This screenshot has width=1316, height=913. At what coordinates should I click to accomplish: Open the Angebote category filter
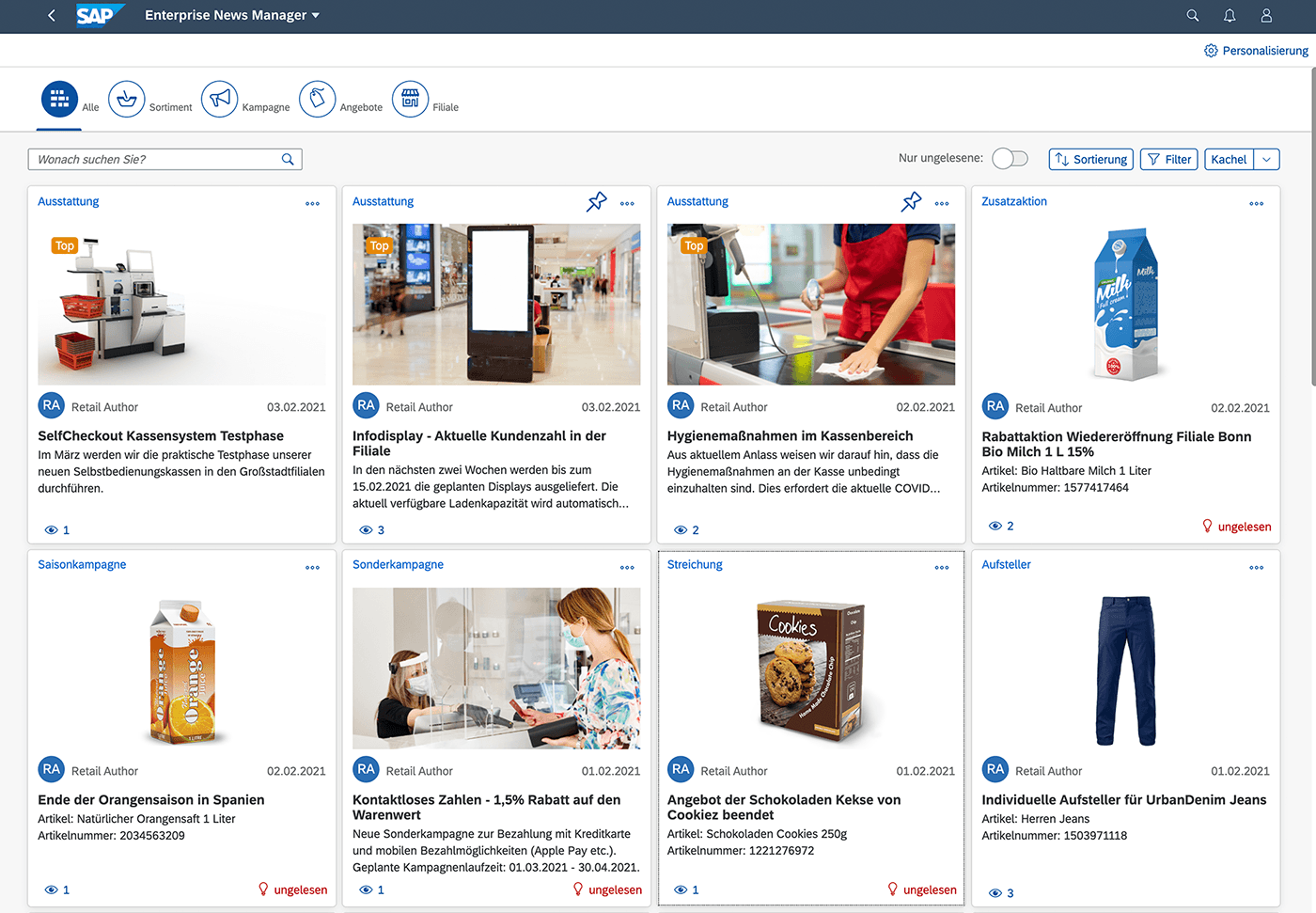[x=317, y=98]
